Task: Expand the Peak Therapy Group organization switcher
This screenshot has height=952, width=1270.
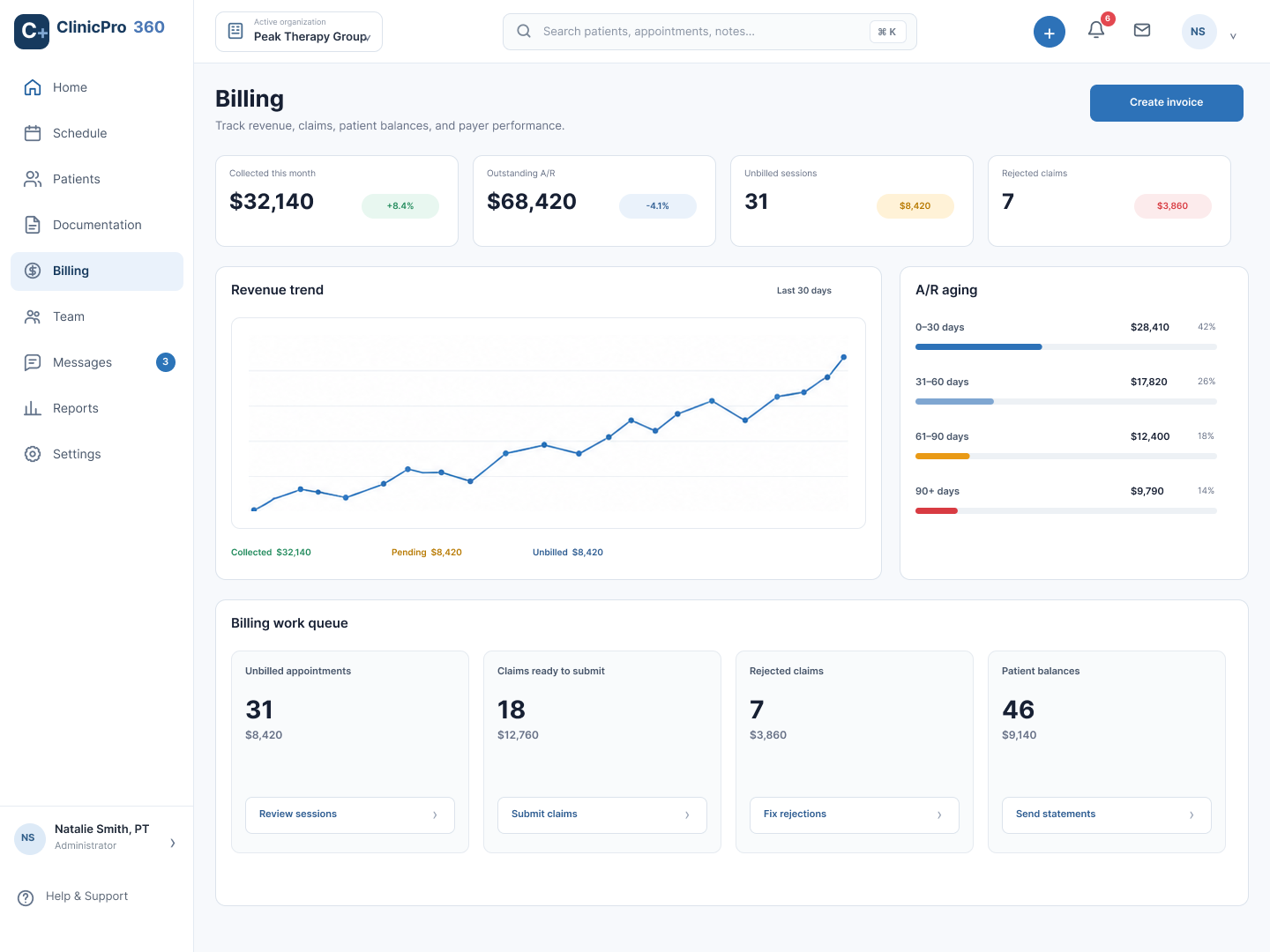Action: (299, 32)
